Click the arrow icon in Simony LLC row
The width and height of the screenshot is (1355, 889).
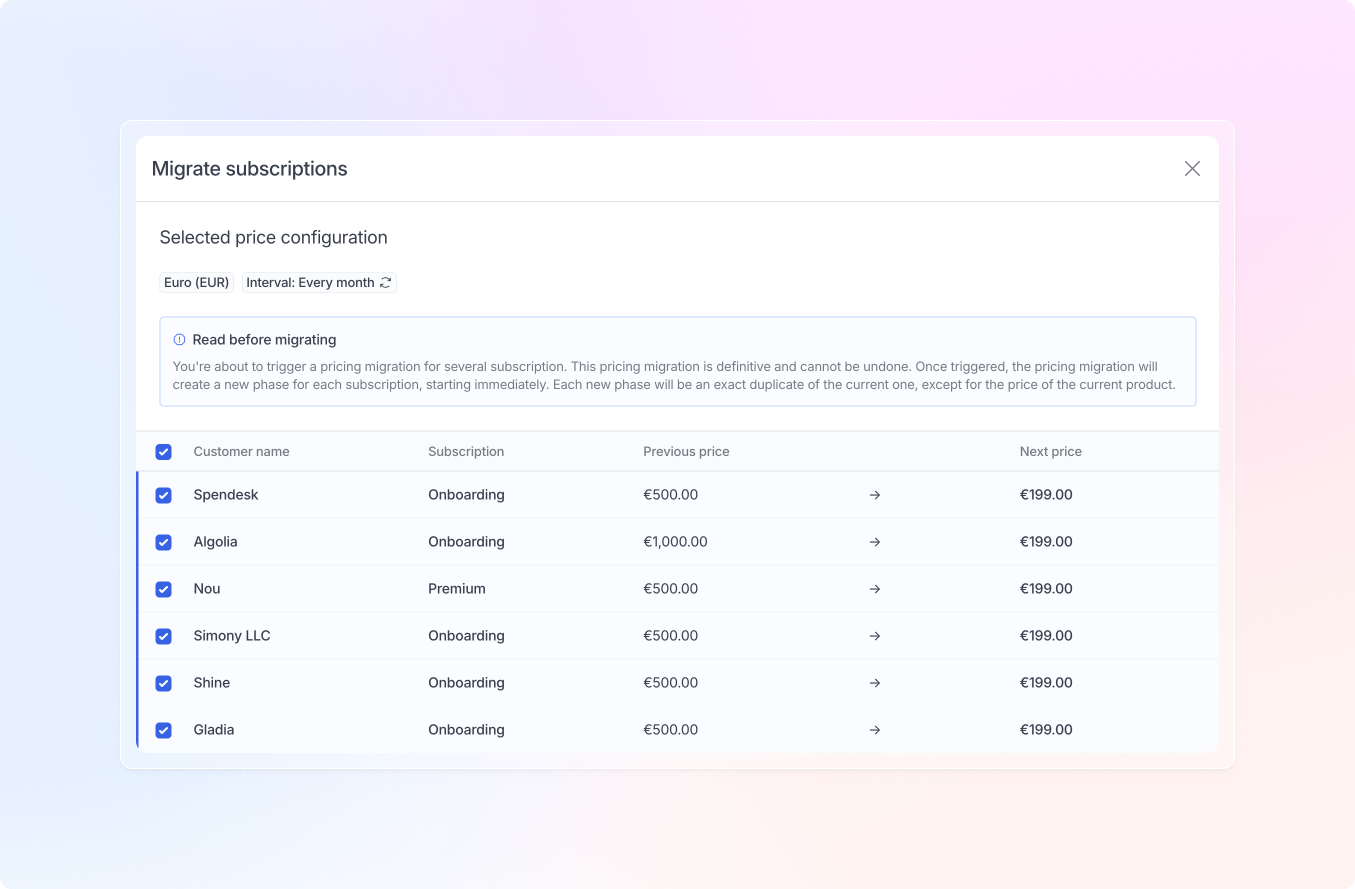875,636
